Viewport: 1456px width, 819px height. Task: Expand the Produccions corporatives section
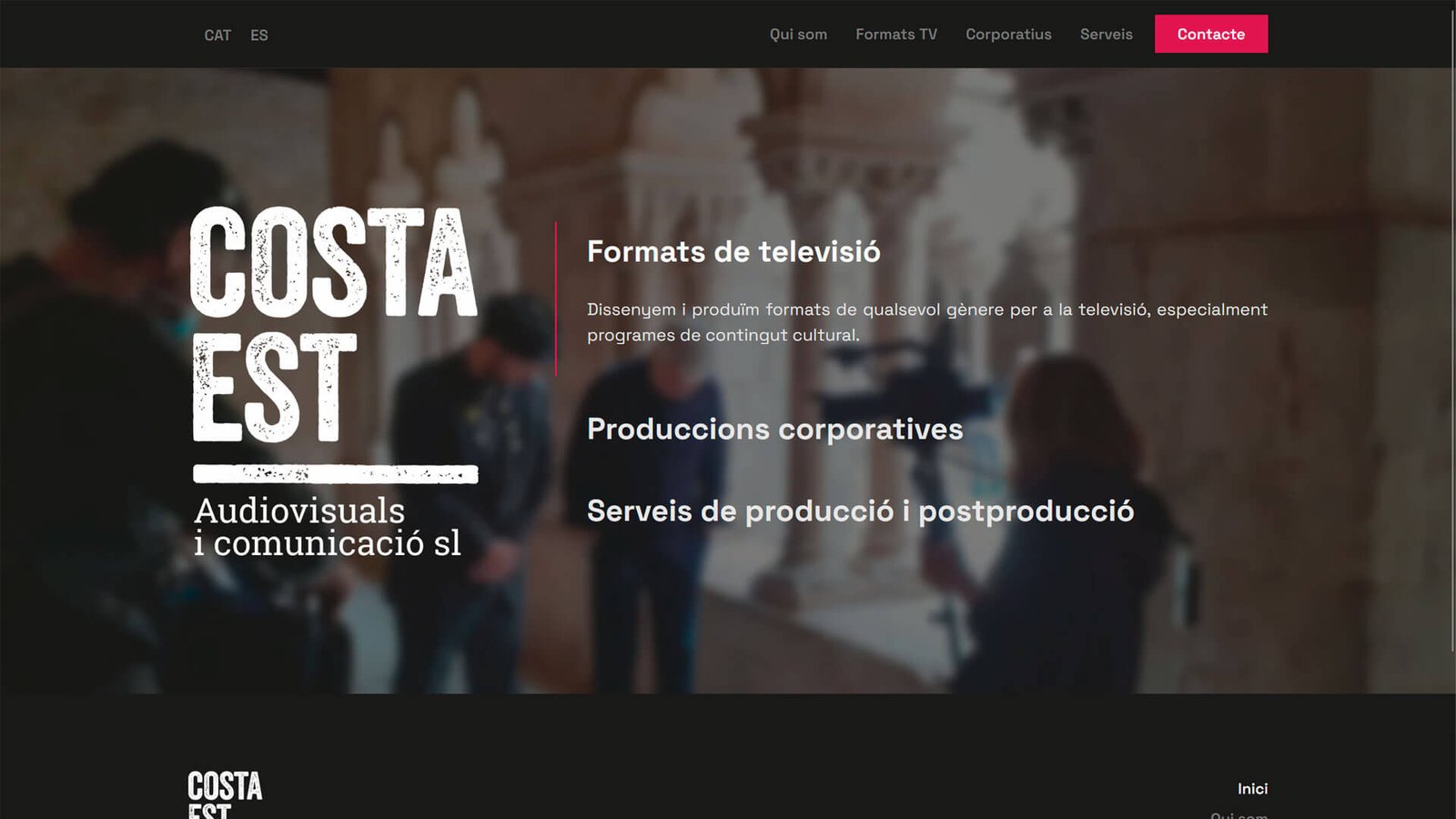[x=774, y=429]
